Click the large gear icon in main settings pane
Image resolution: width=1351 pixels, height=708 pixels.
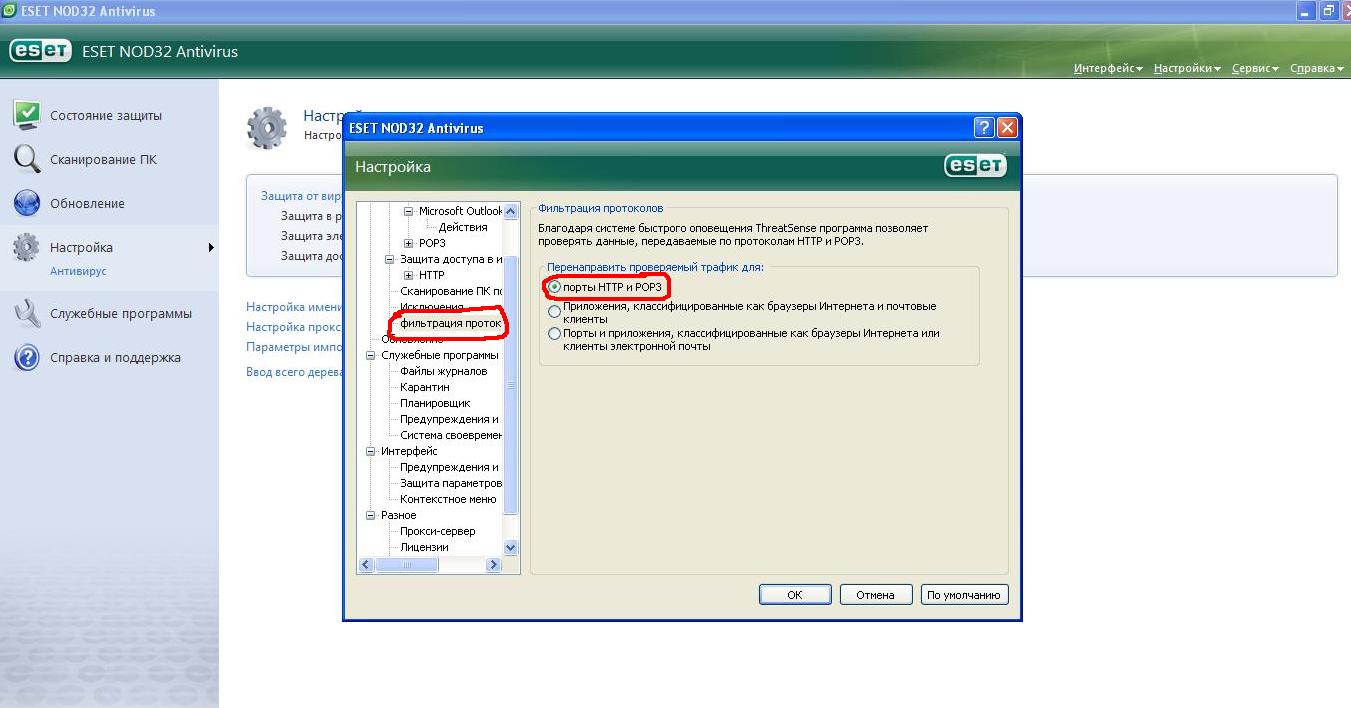(267, 127)
